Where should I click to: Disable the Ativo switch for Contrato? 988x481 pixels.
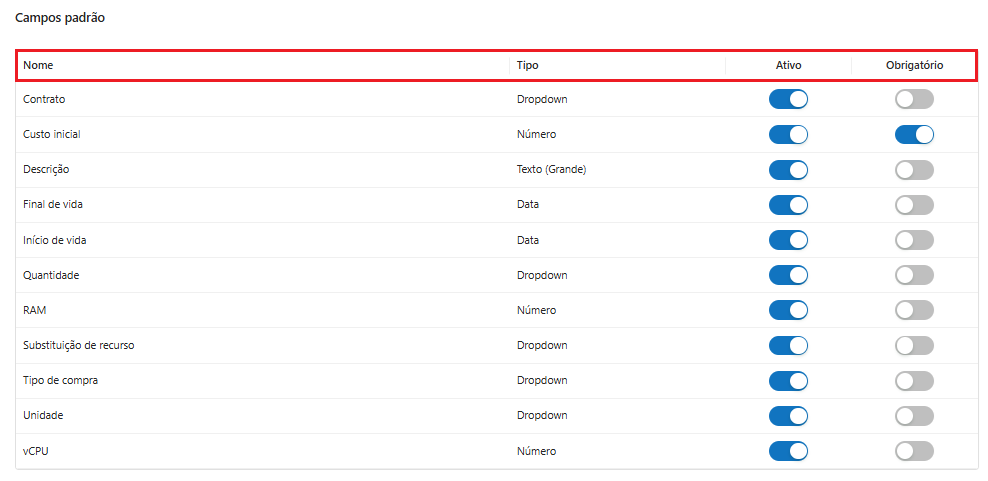(x=788, y=99)
